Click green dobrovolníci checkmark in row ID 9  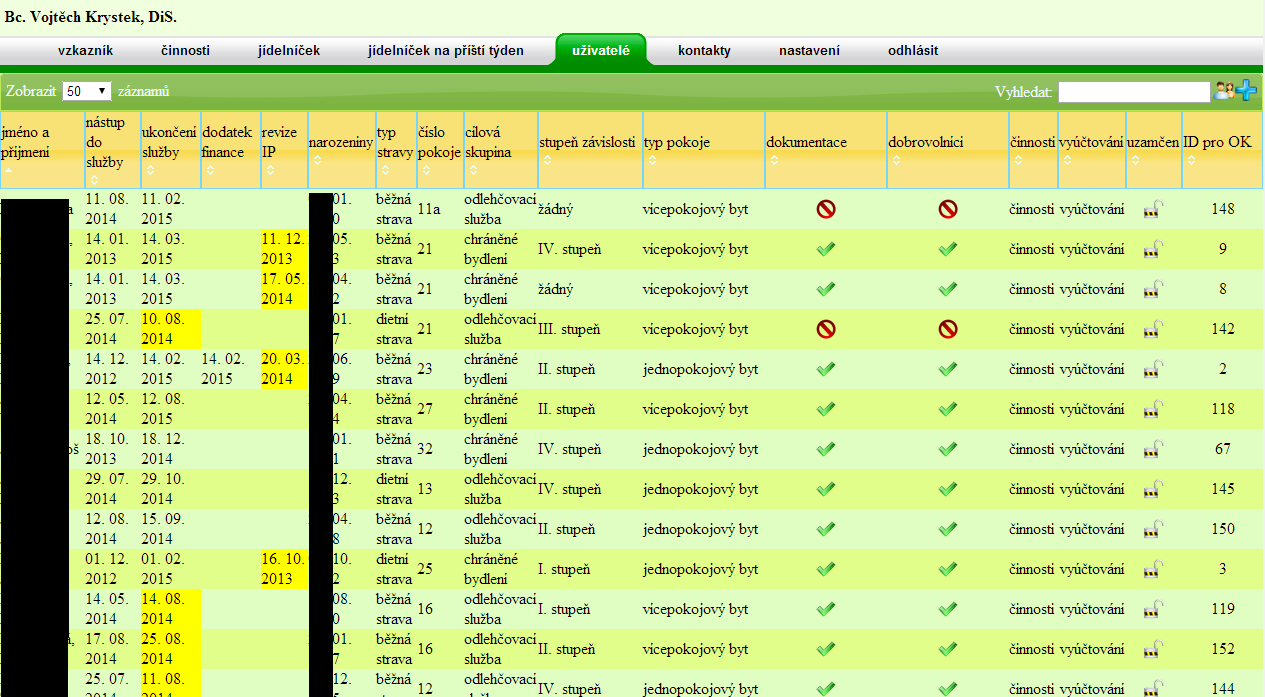pos(948,249)
